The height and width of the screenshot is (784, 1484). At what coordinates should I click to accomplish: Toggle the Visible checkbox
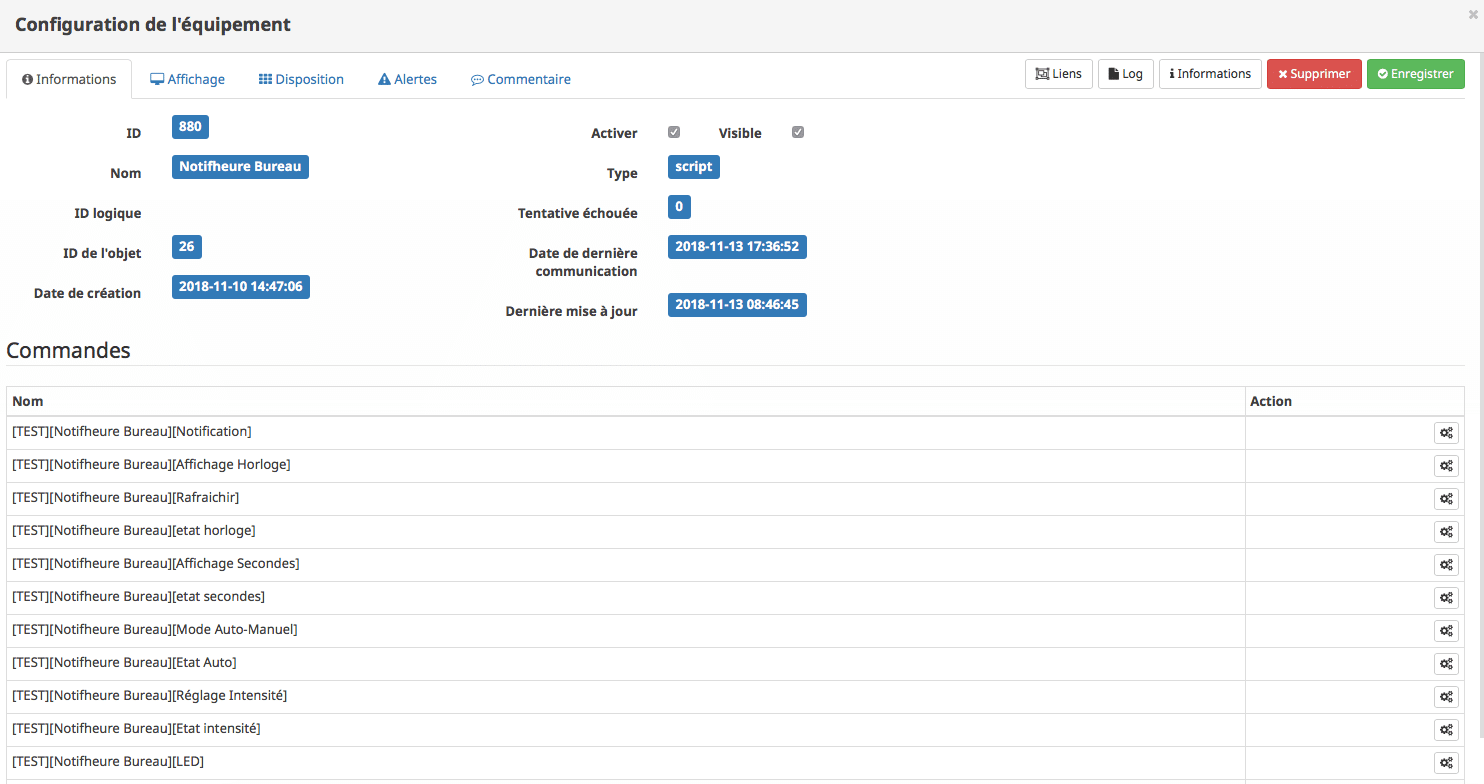(798, 132)
